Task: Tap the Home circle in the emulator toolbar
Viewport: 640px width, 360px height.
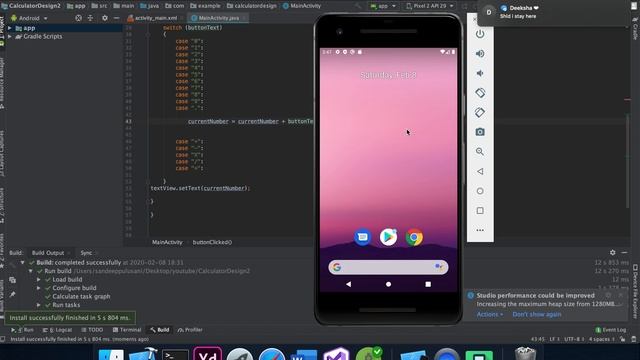Action: pos(480,191)
